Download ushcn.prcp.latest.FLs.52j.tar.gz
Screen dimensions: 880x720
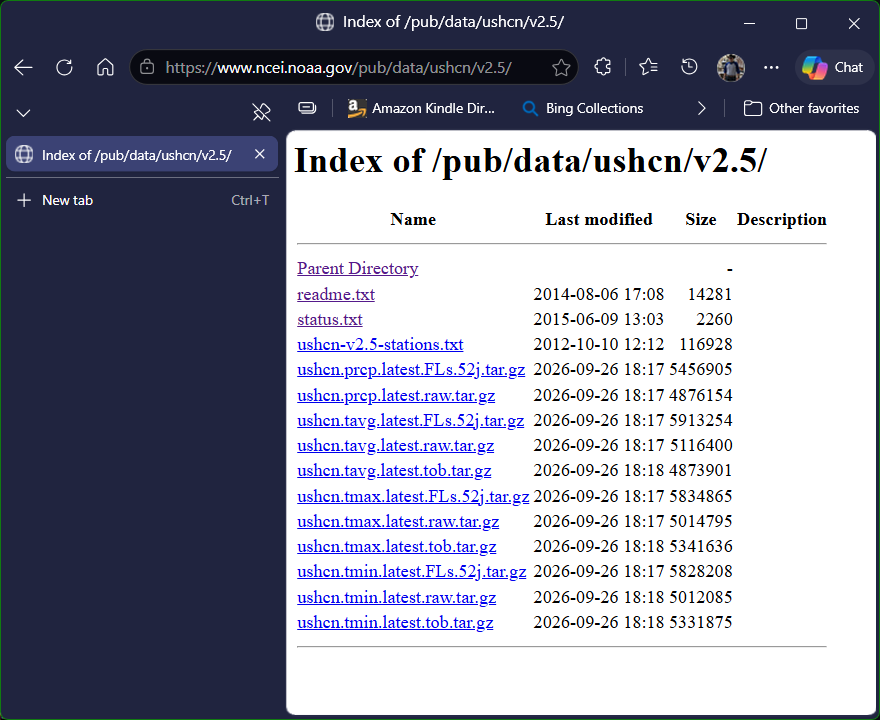(x=411, y=369)
